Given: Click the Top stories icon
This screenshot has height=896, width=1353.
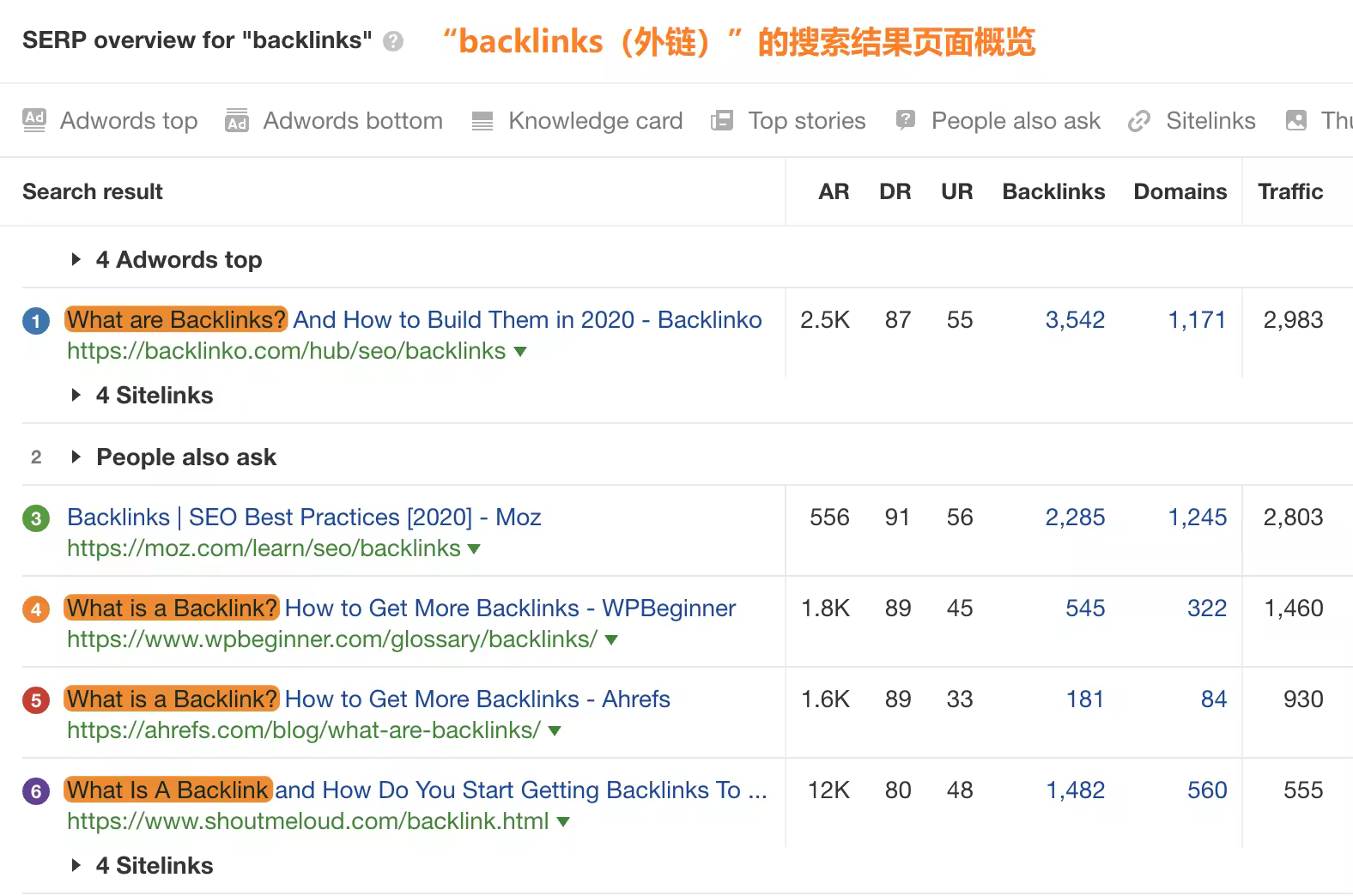Looking at the screenshot, I should point(722,120).
